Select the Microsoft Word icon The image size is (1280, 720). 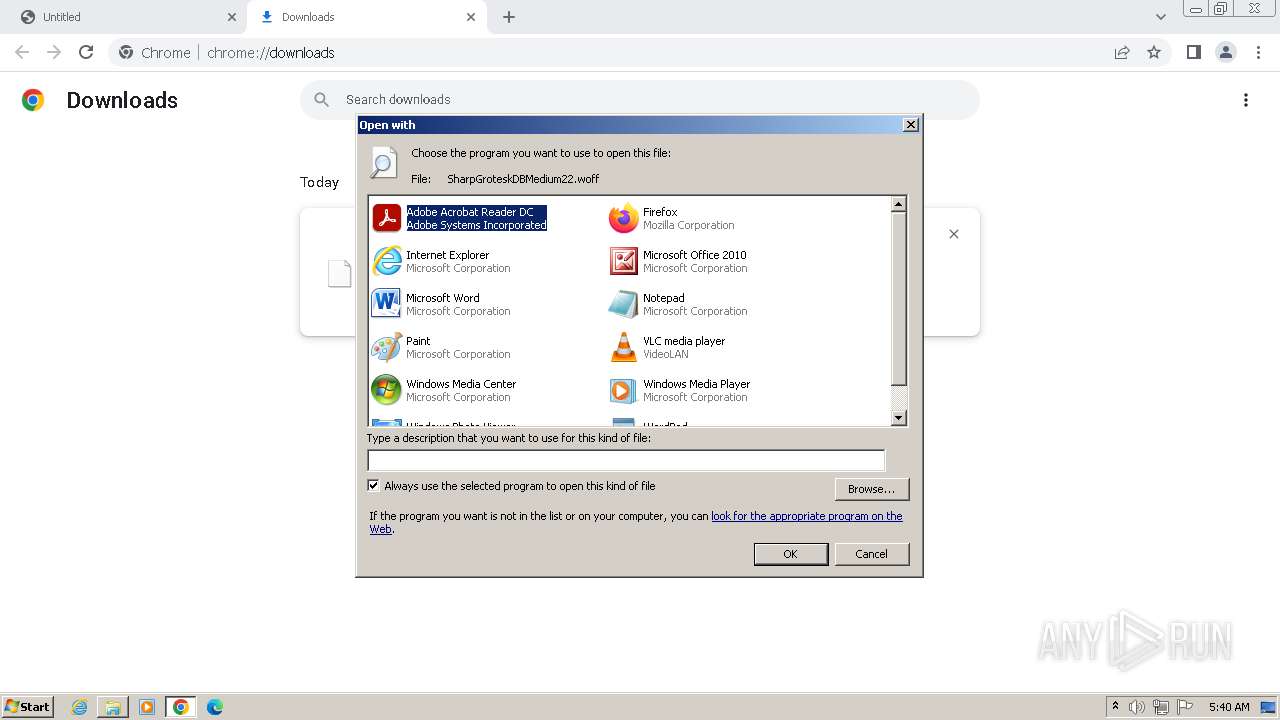(x=386, y=304)
